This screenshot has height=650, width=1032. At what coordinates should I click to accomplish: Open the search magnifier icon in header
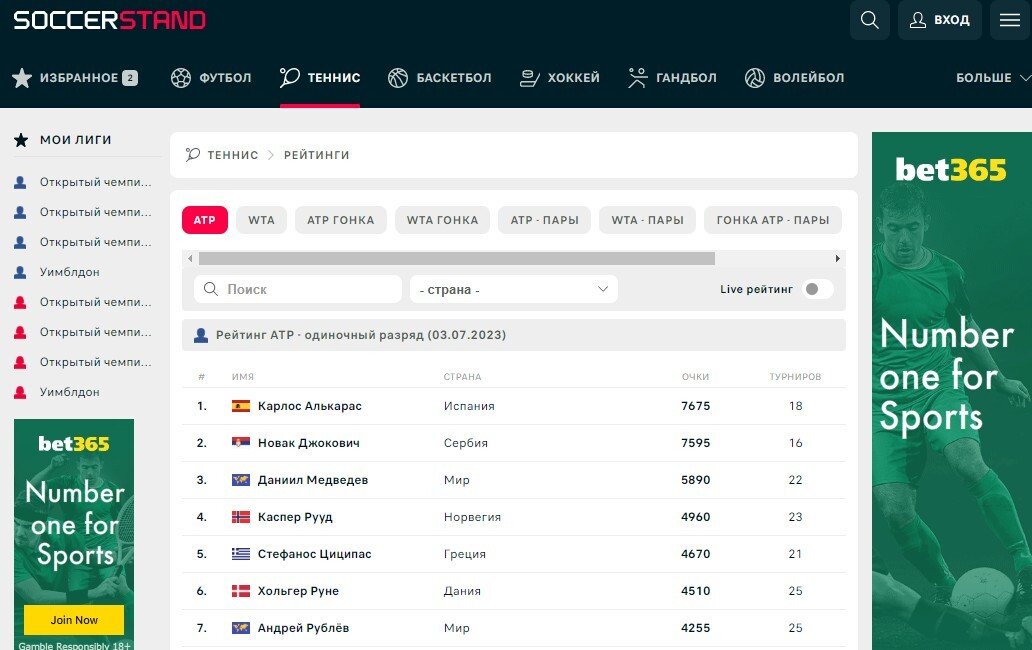pyautogui.click(x=869, y=20)
